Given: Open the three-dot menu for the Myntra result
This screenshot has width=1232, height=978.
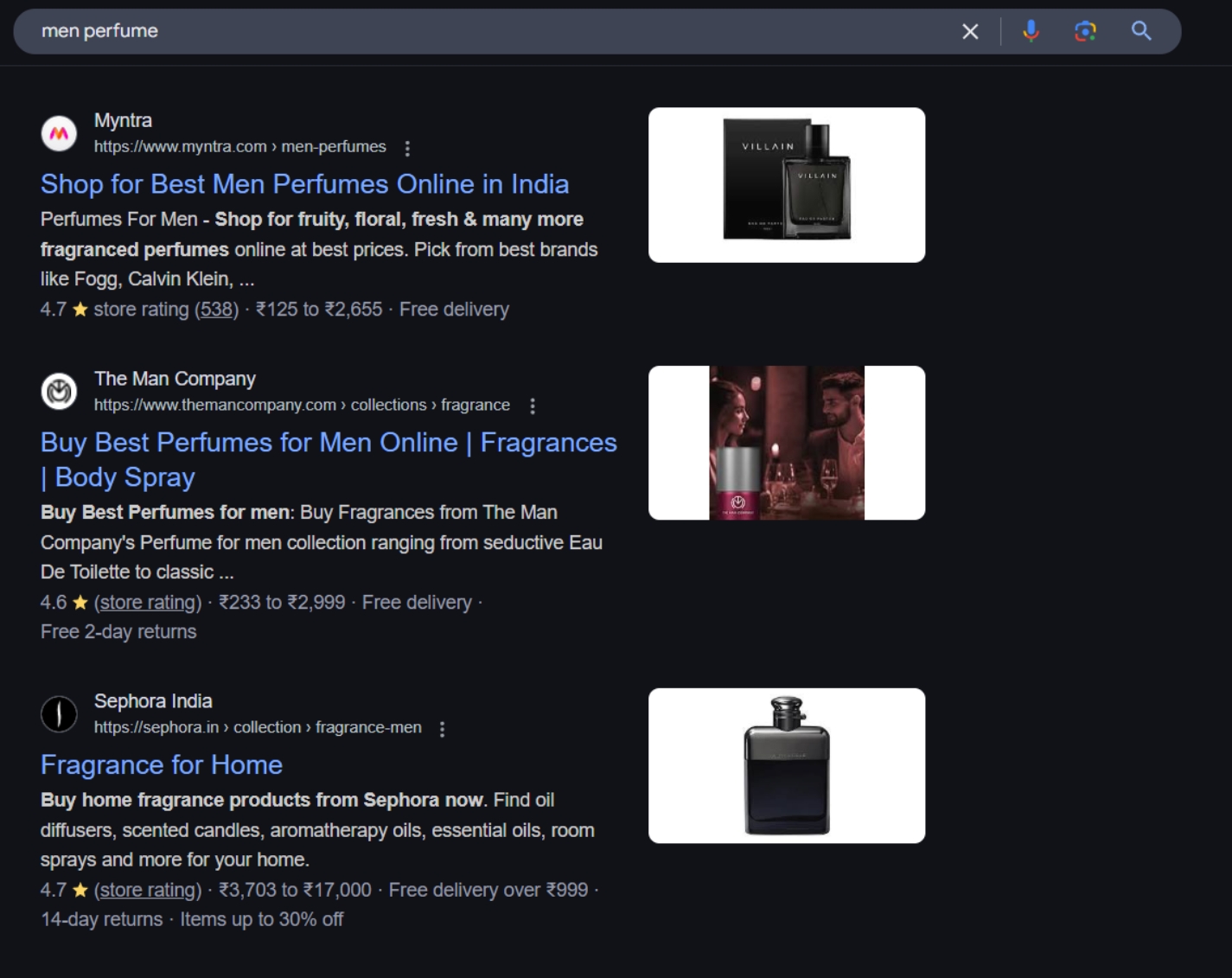Looking at the screenshot, I should (x=407, y=148).
